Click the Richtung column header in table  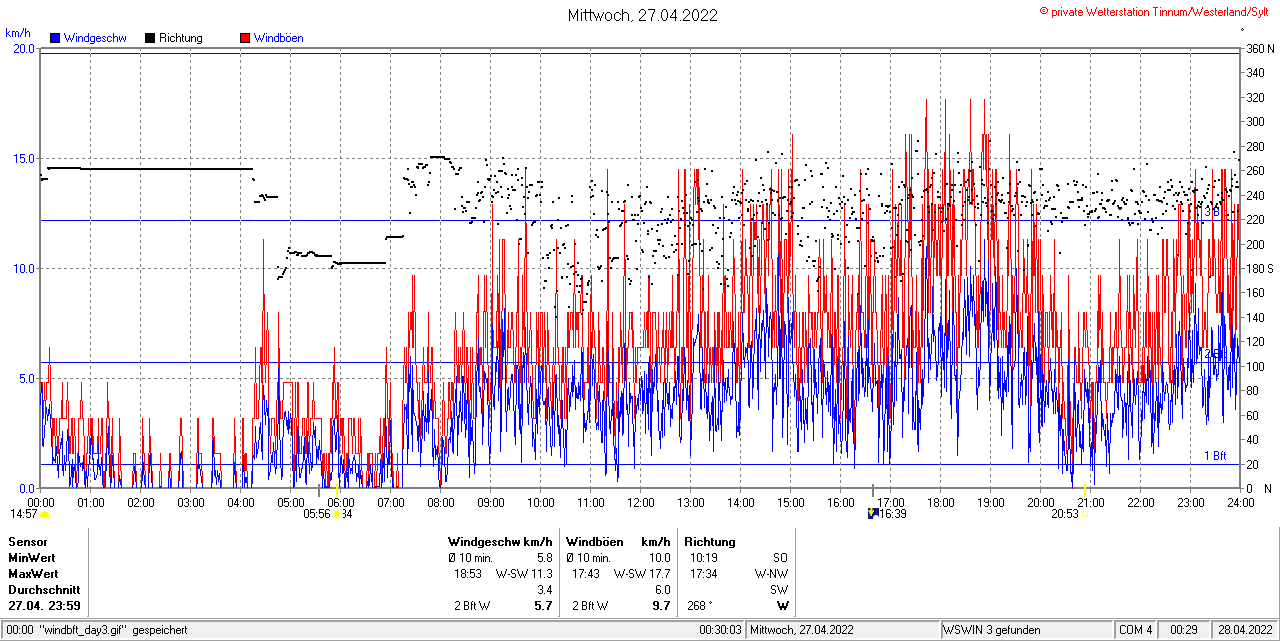[710, 541]
